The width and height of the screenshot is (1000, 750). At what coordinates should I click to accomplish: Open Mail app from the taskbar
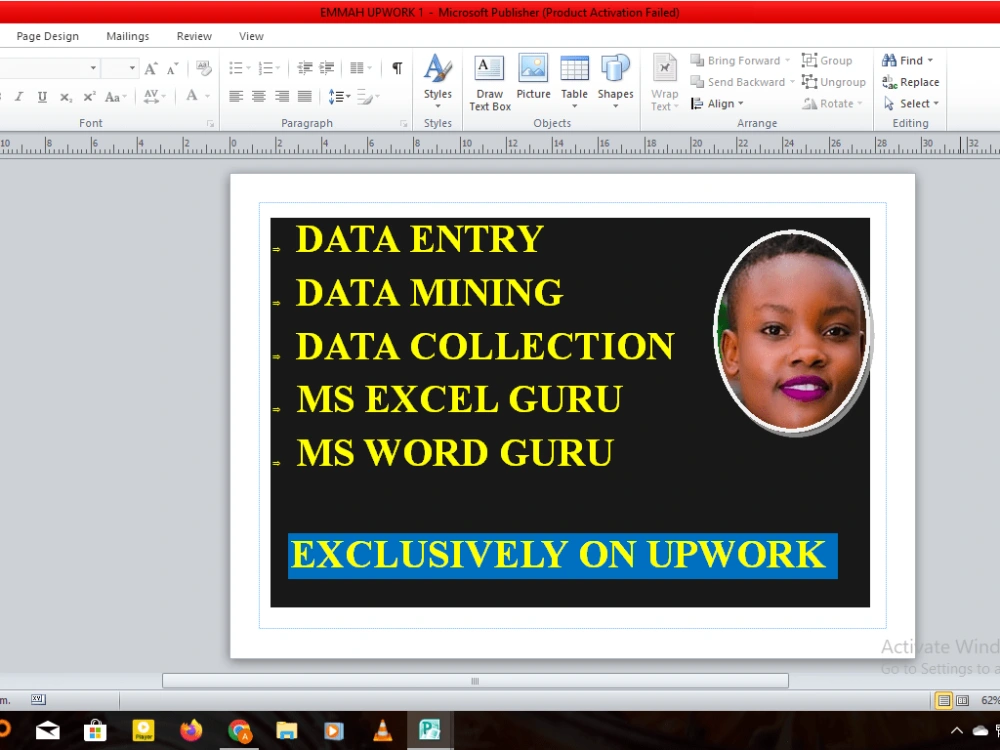48,730
